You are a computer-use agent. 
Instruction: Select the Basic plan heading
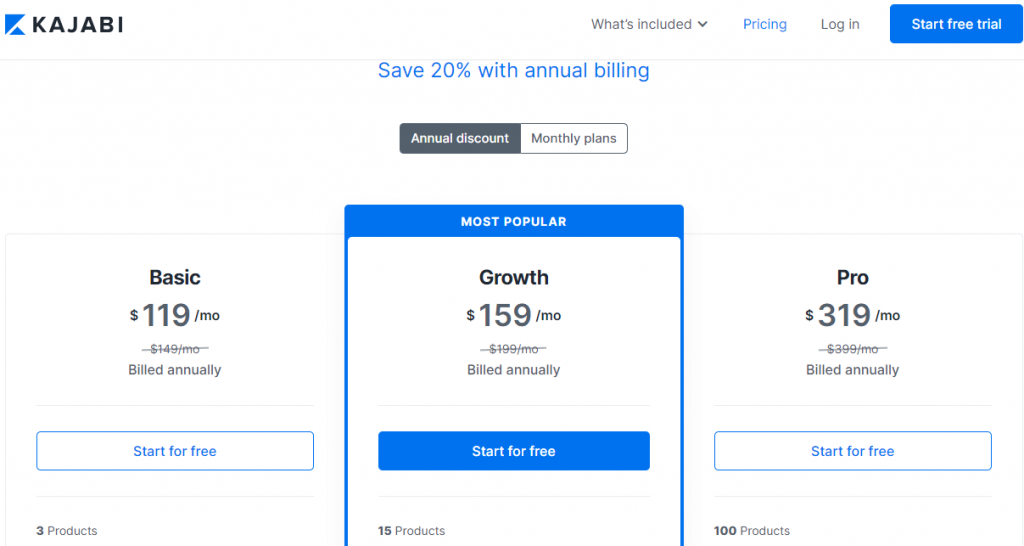tap(175, 277)
